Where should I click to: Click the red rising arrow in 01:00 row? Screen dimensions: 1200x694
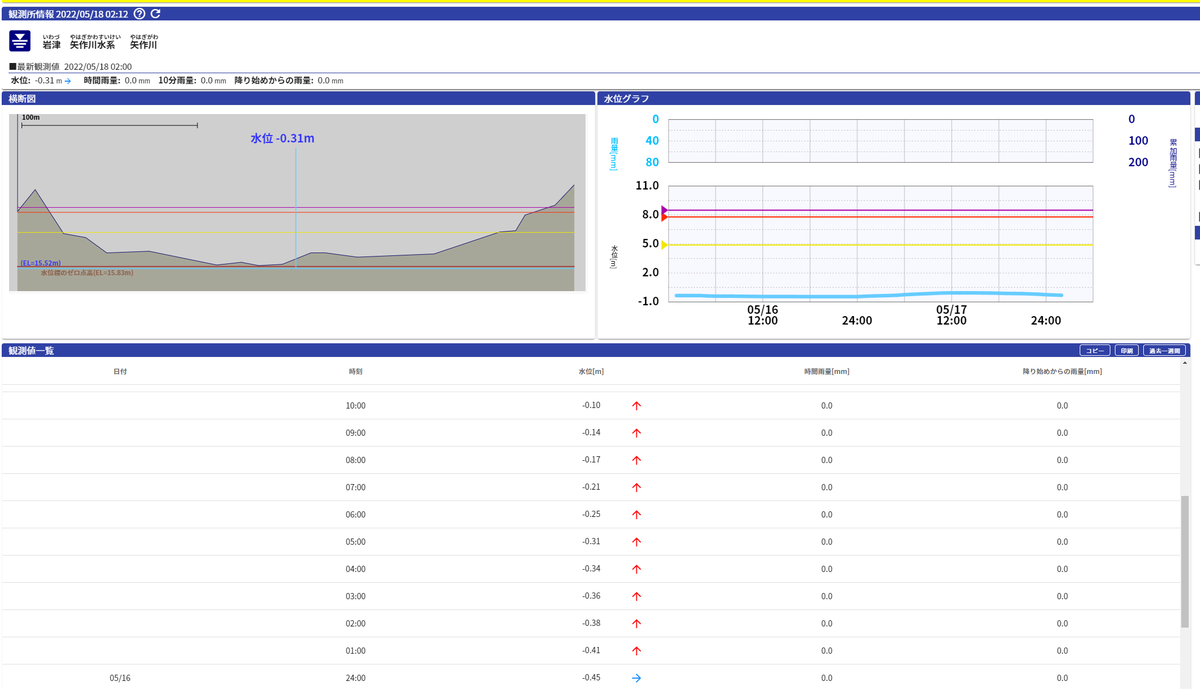(636, 650)
